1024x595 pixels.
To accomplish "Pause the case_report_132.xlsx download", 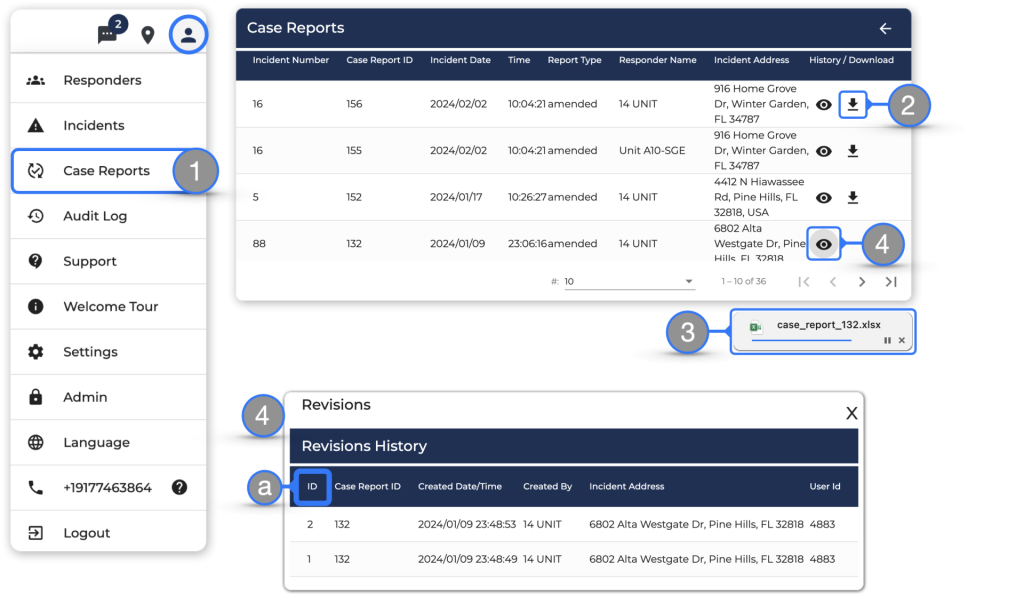I will [x=887, y=340].
